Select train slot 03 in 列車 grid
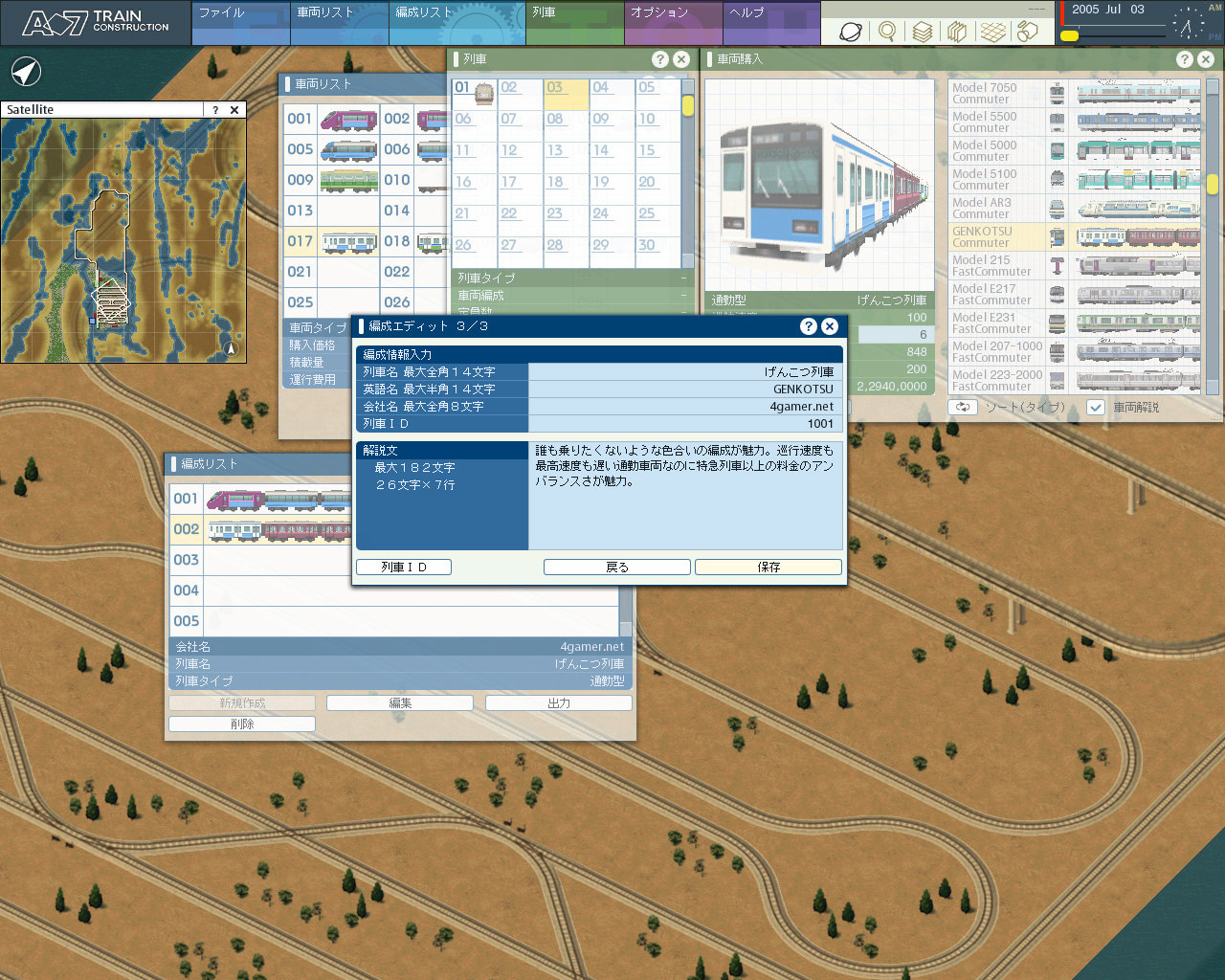This screenshot has width=1225, height=980. click(567, 94)
